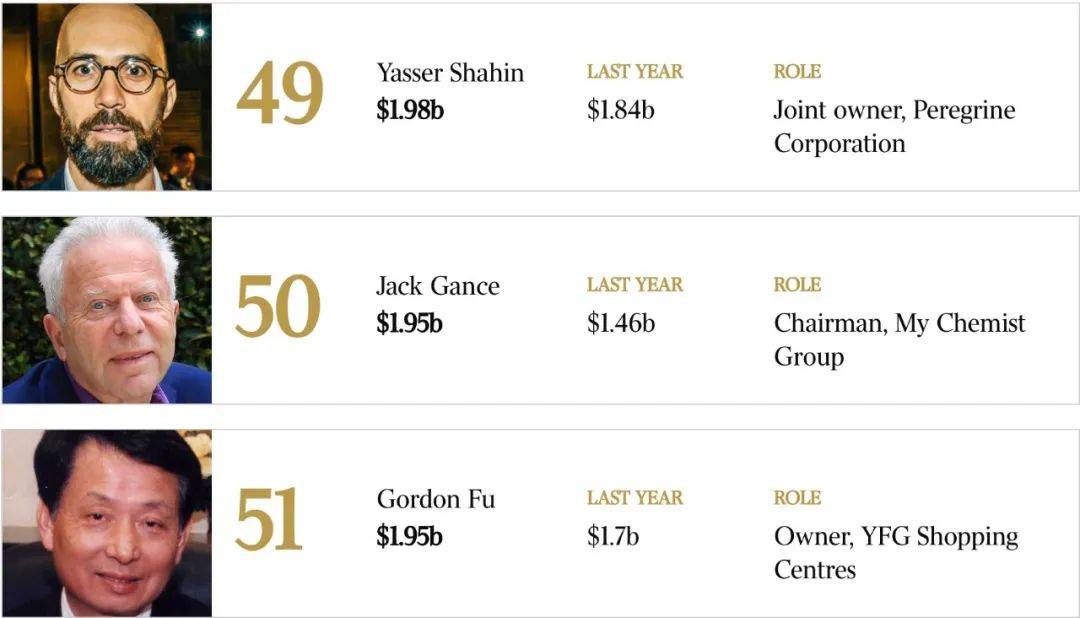Screen dimensions: 1080x618
Task: Open Yasser Shahin's portrait photo
Action: (107, 96)
